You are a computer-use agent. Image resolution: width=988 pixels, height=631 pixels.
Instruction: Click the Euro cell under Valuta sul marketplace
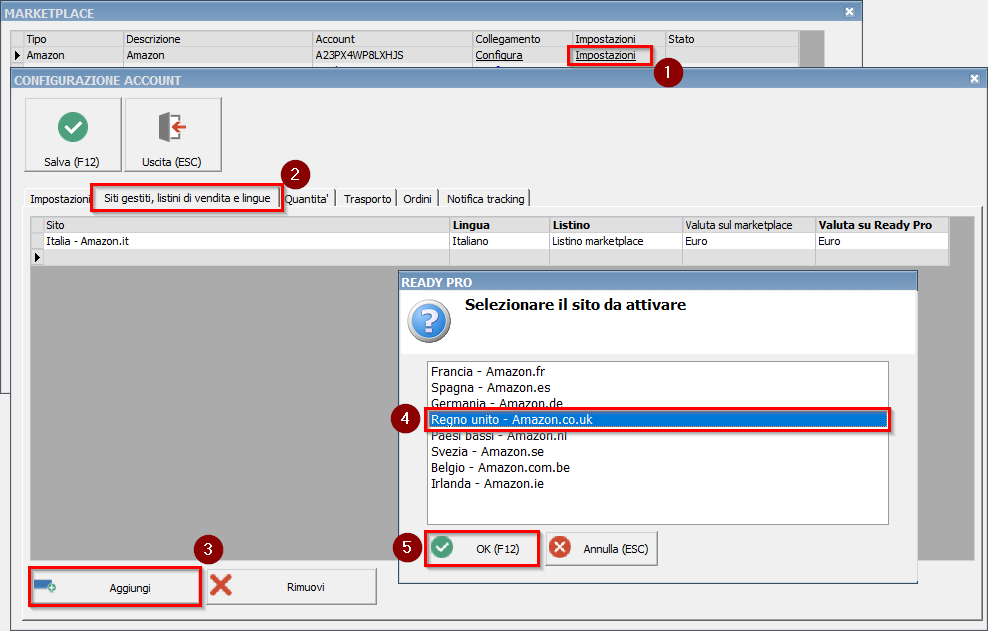[x=749, y=241]
